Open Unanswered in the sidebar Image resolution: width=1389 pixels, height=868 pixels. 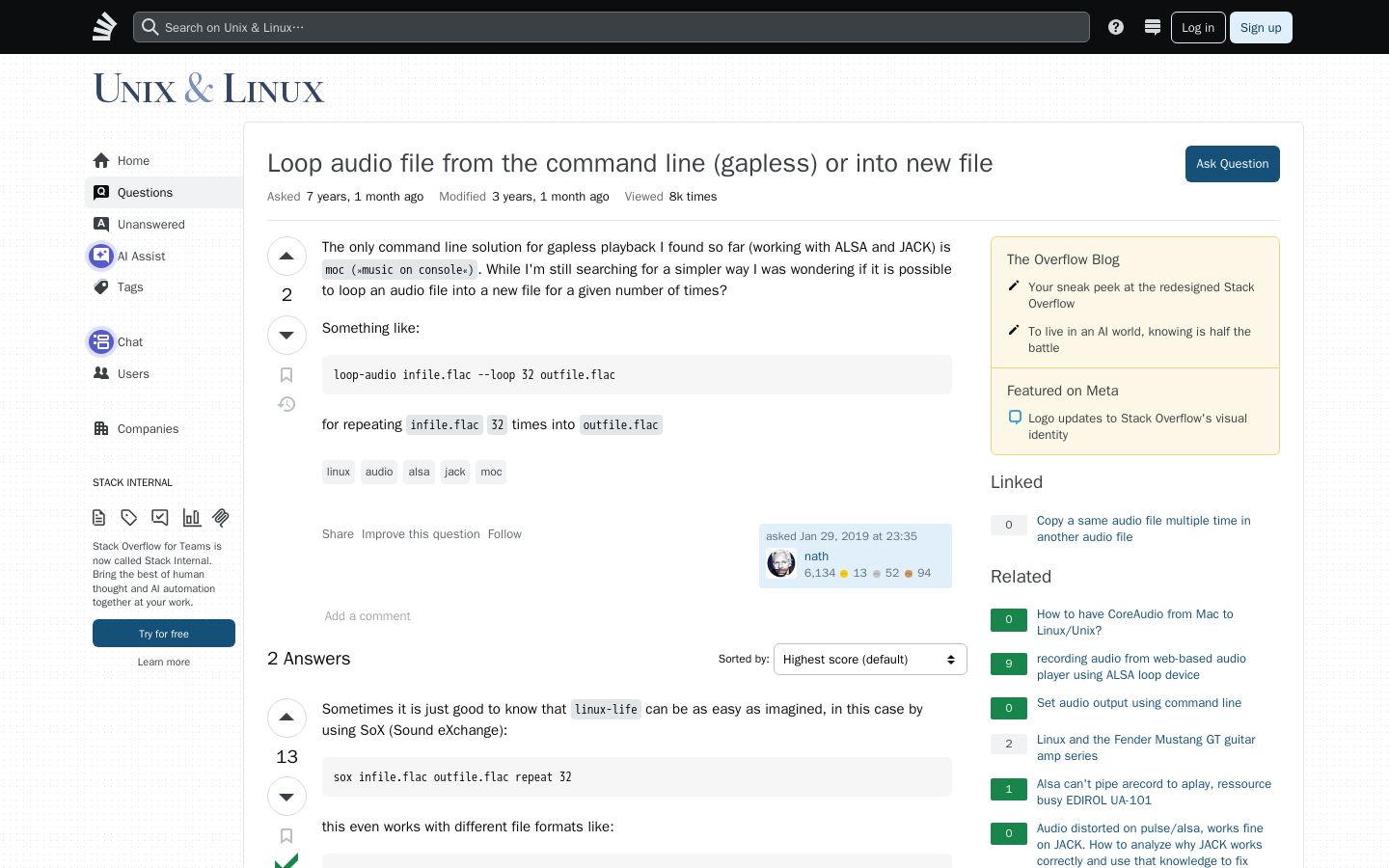click(x=164, y=225)
